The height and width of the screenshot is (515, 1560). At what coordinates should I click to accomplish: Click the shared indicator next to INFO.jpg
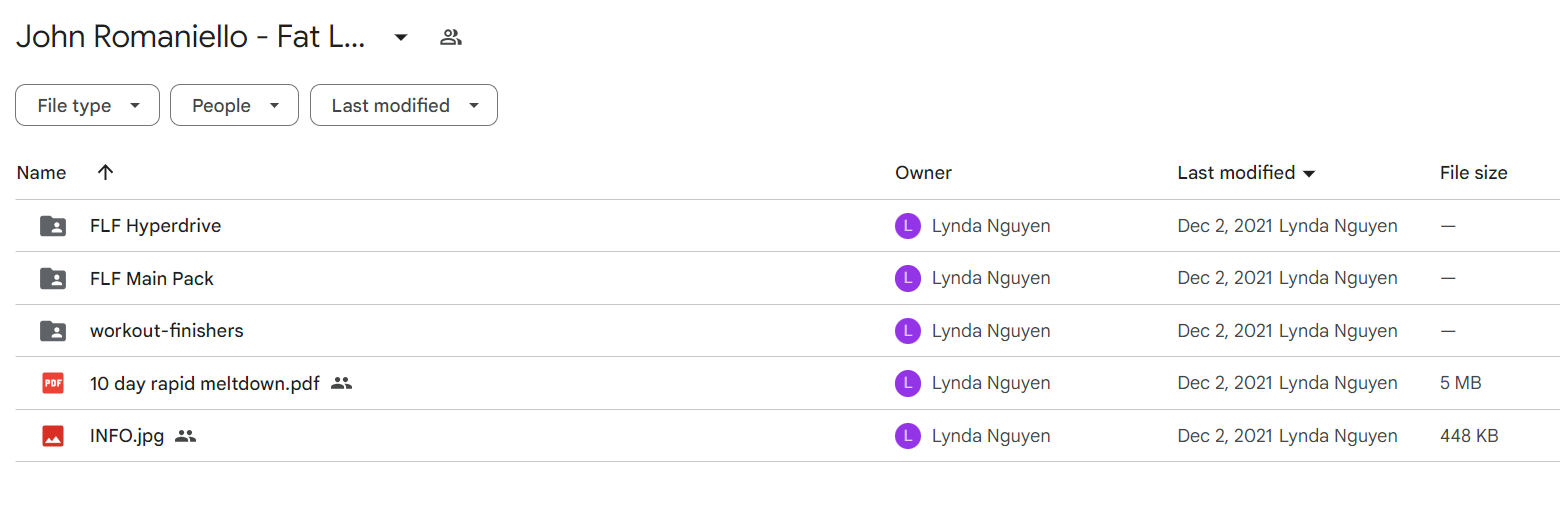pyautogui.click(x=185, y=436)
